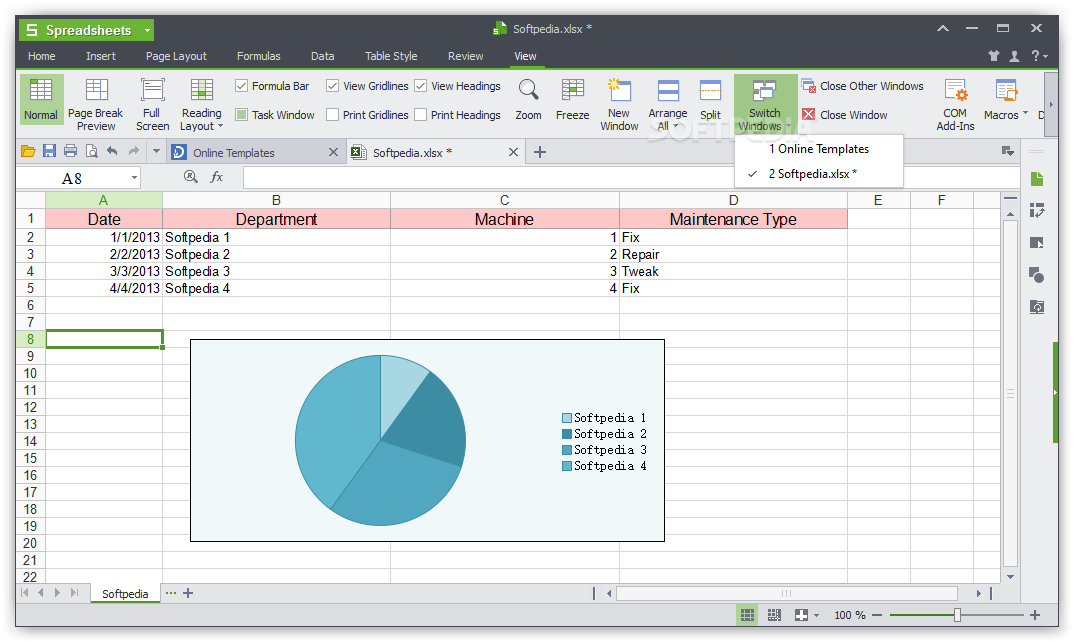Screen dimensions: 1074x642
Task: Close the Online Templates document tab
Action: 333,152
